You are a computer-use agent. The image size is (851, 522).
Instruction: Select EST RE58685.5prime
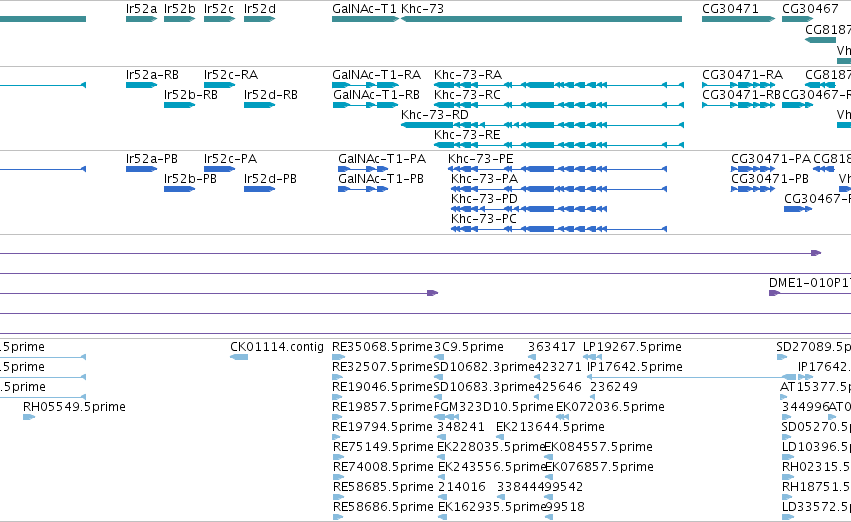[338, 497]
